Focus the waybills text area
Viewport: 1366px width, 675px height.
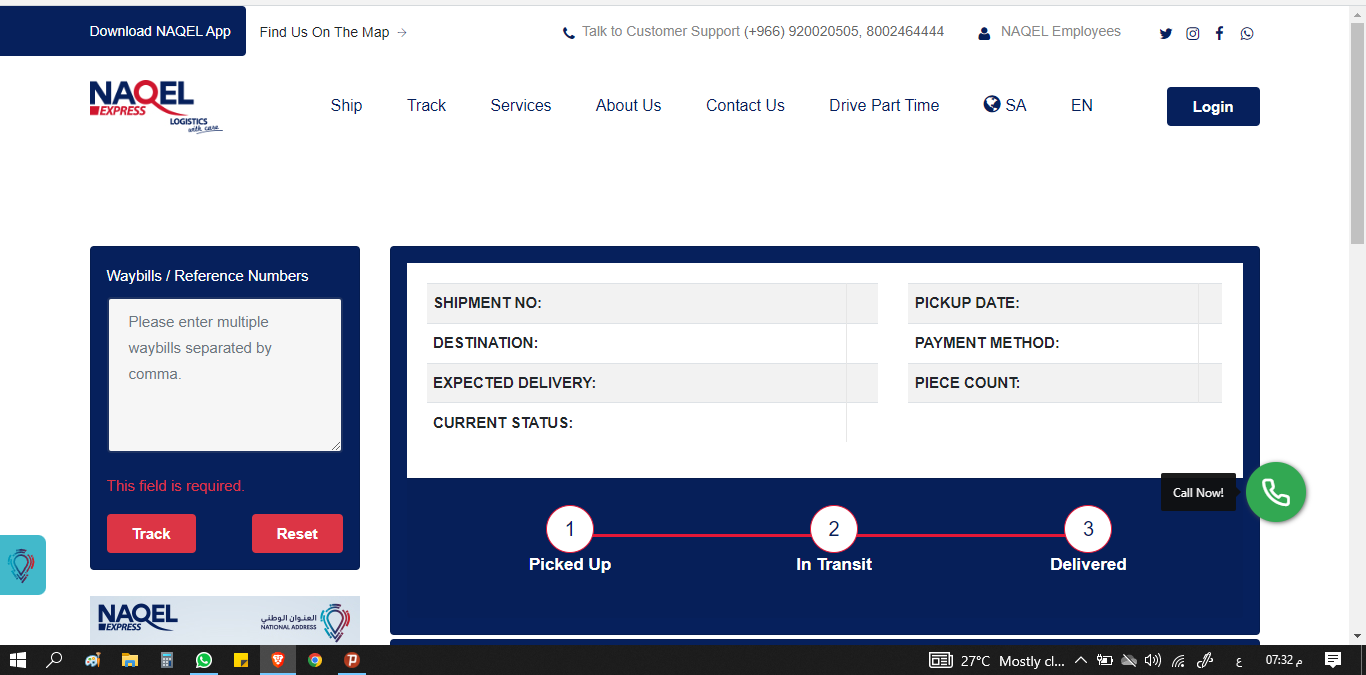point(225,375)
